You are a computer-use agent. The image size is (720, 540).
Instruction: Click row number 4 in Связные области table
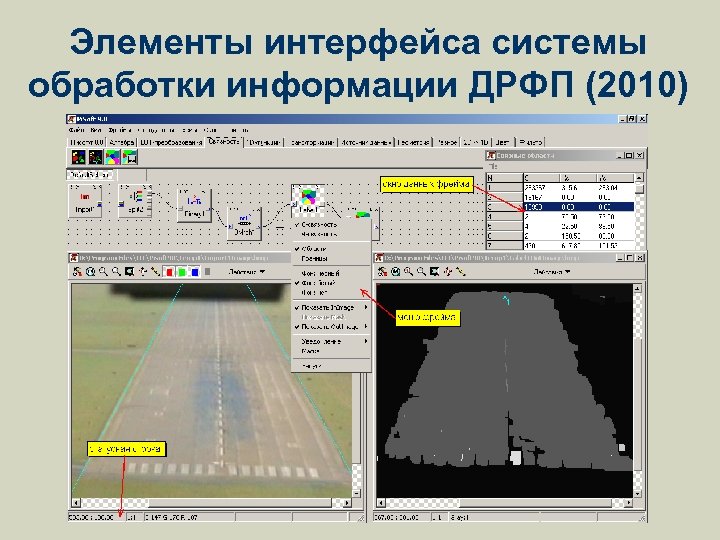point(505,216)
